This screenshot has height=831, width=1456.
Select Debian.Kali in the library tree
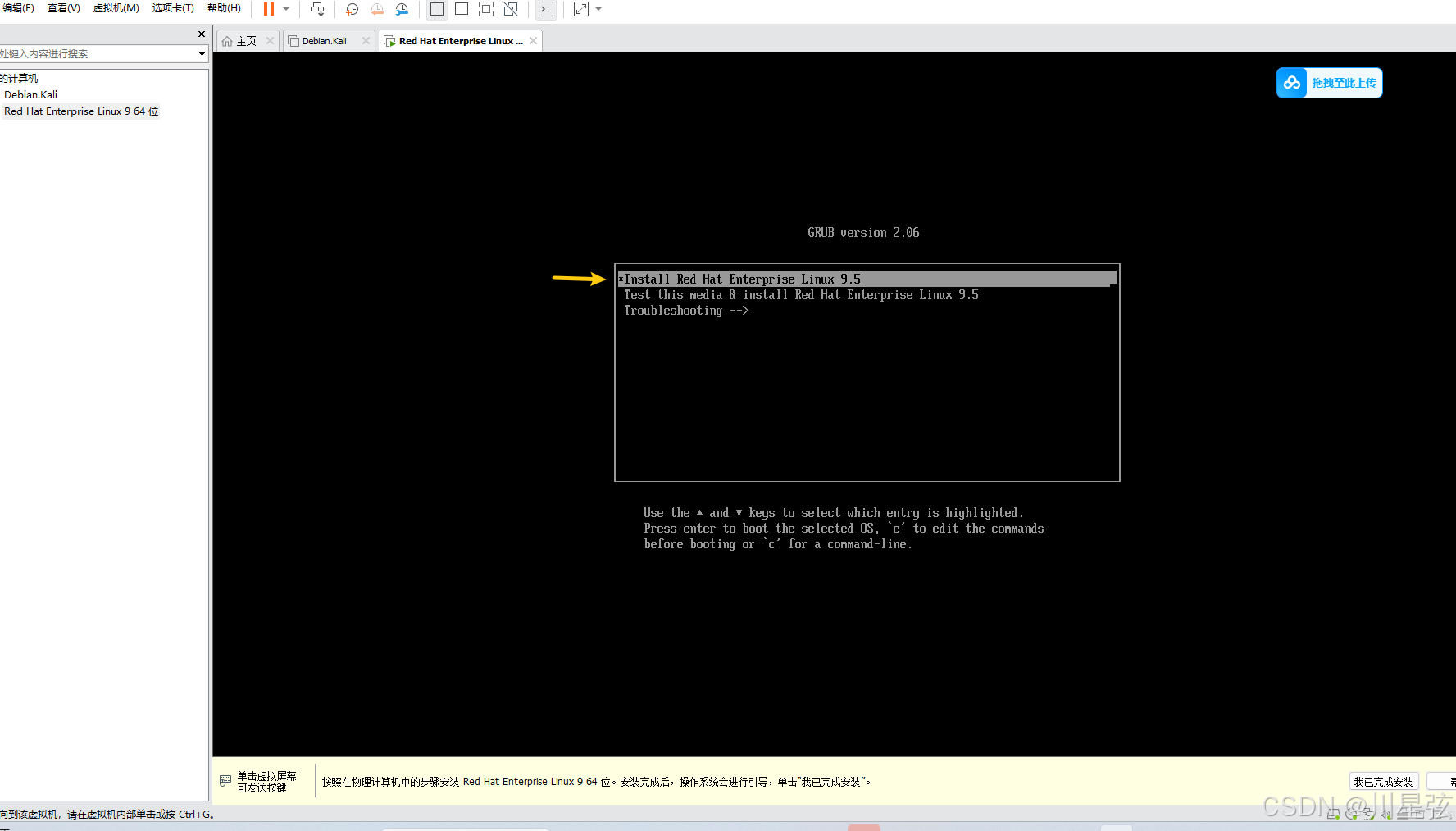pyautogui.click(x=30, y=95)
